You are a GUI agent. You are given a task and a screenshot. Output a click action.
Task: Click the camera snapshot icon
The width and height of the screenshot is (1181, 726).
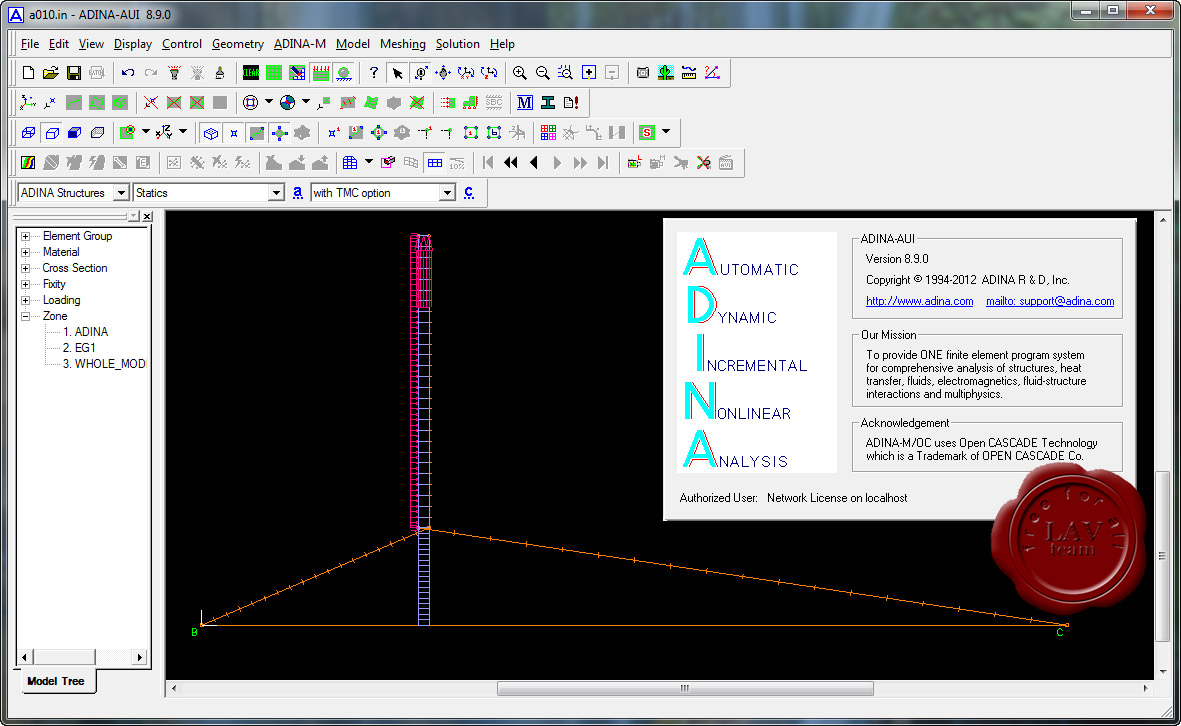[x=642, y=72]
